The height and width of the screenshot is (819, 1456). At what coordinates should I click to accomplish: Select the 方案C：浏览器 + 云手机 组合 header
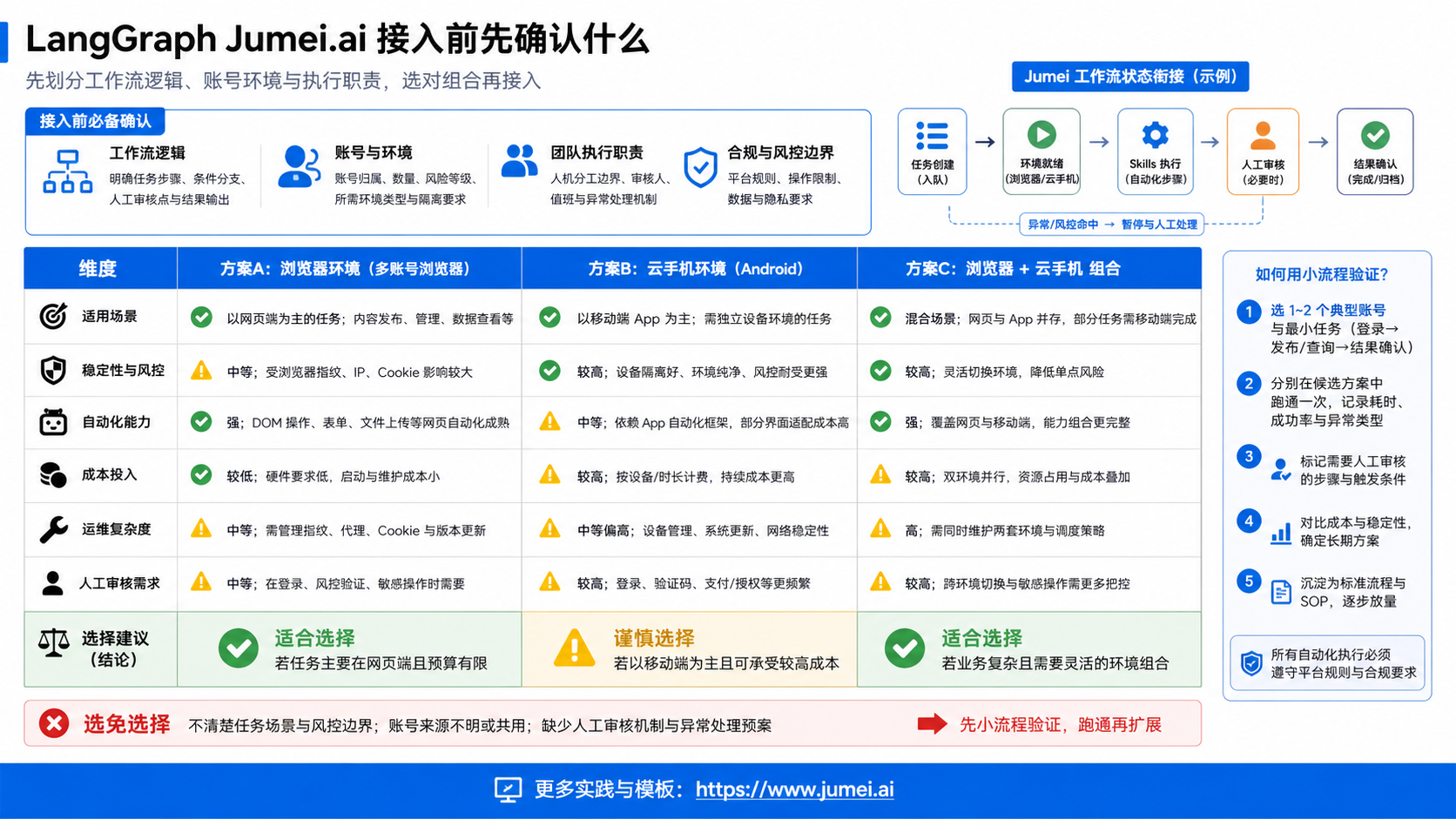coord(1029,268)
